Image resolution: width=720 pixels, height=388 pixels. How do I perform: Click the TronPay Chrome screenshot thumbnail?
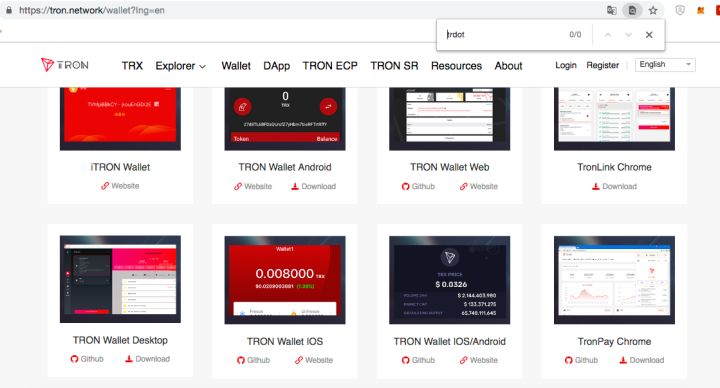coord(614,280)
